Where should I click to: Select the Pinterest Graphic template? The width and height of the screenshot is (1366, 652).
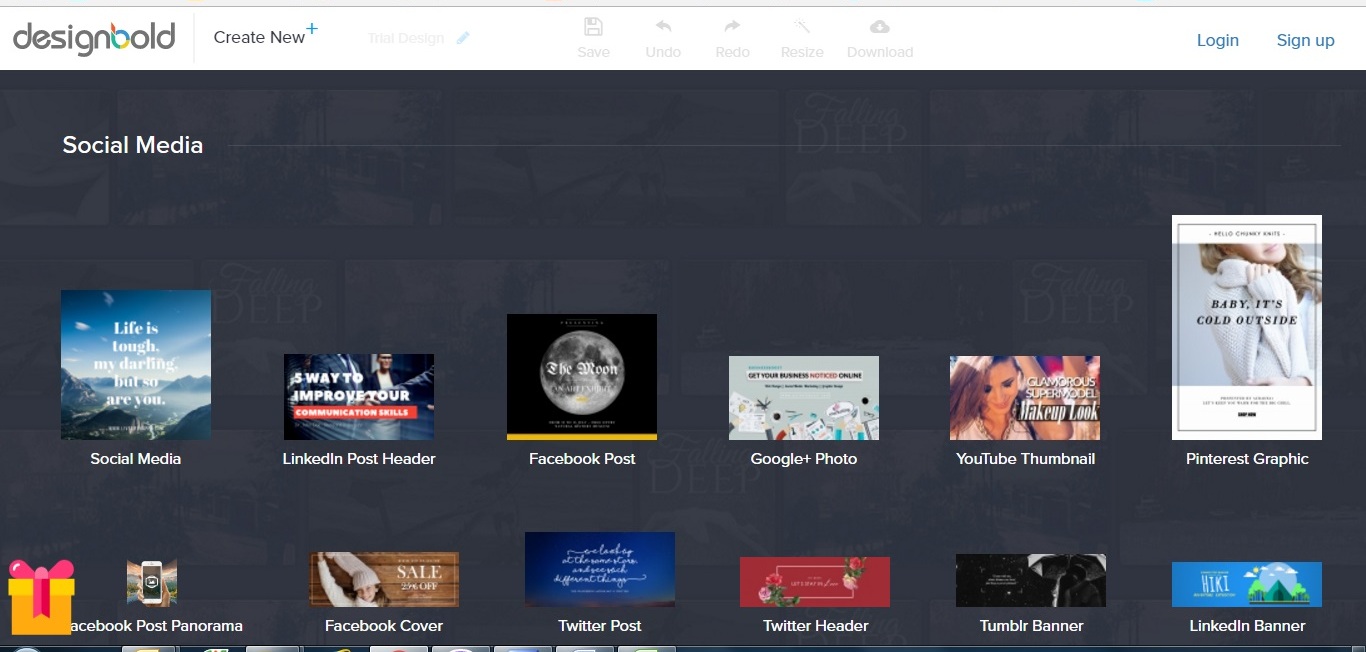pyautogui.click(x=1247, y=328)
